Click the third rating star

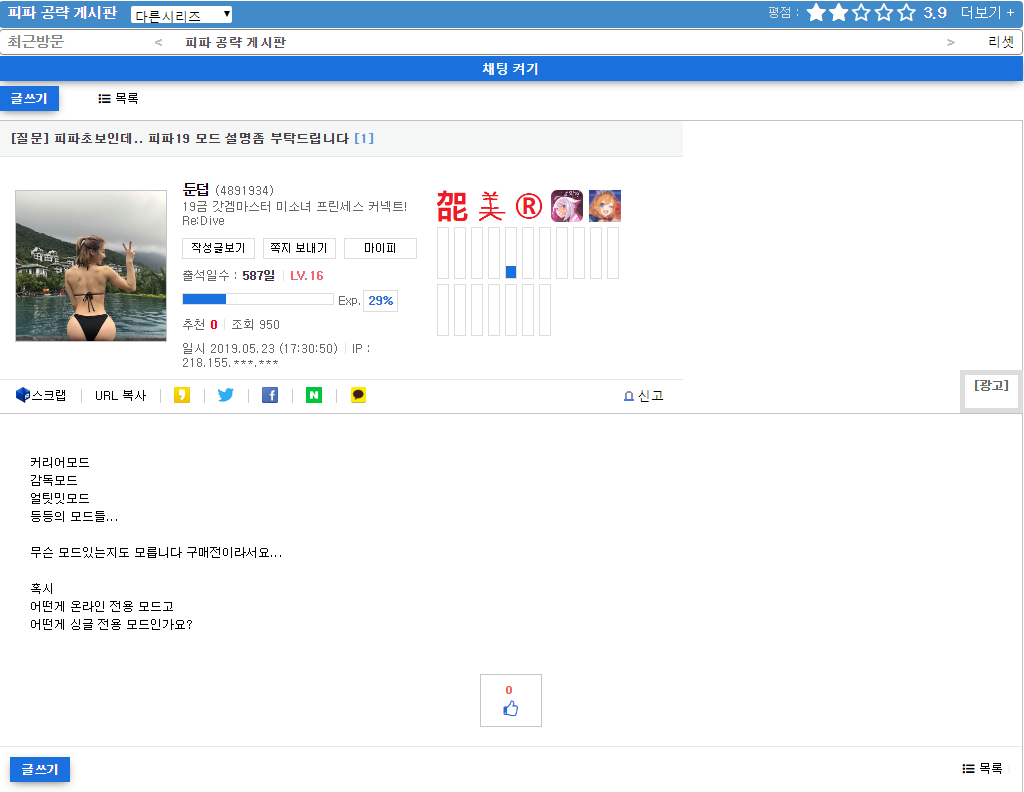click(x=860, y=14)
